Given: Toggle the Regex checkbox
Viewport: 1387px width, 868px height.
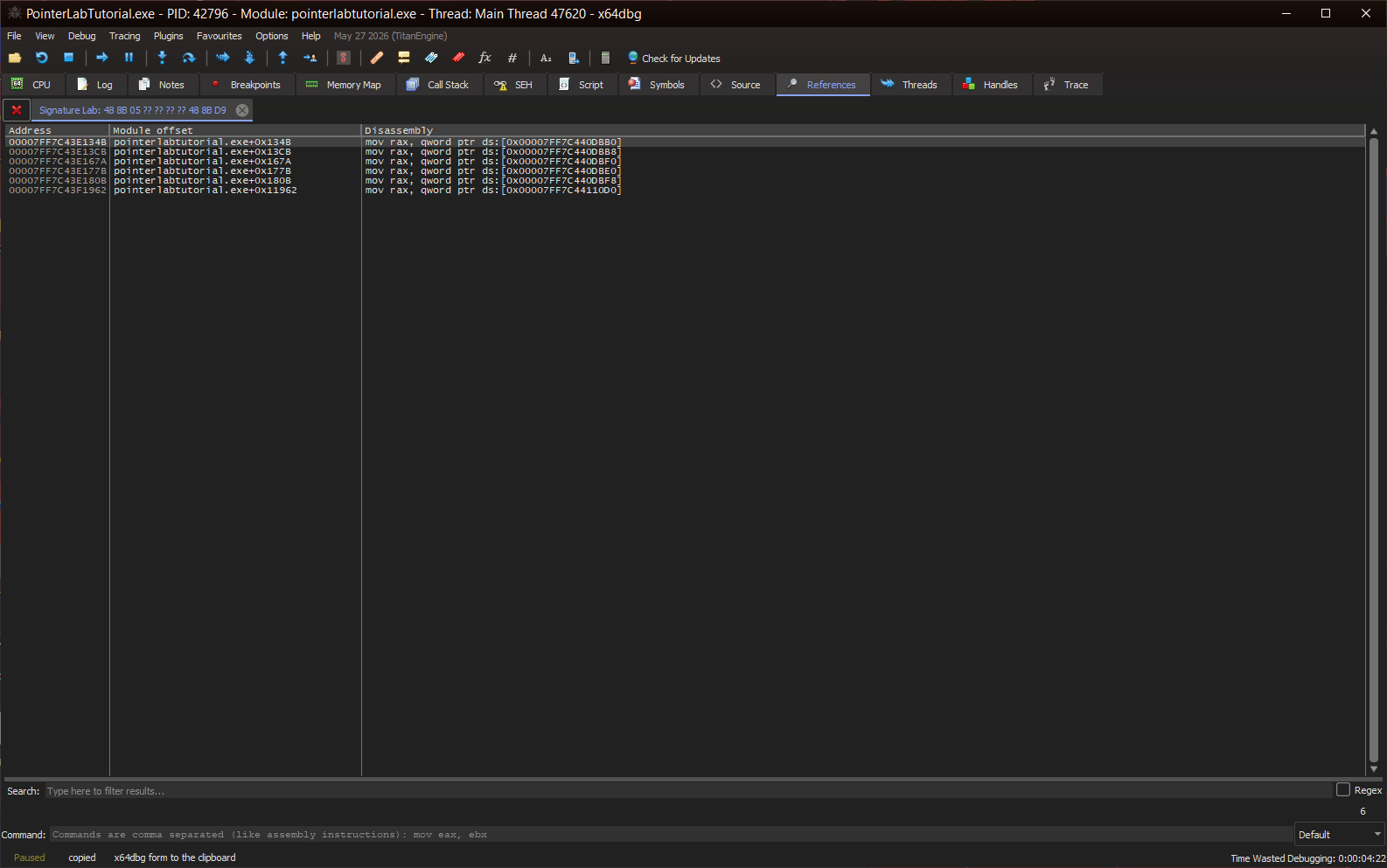Looking at the screenshot, I should point(1343,790).
